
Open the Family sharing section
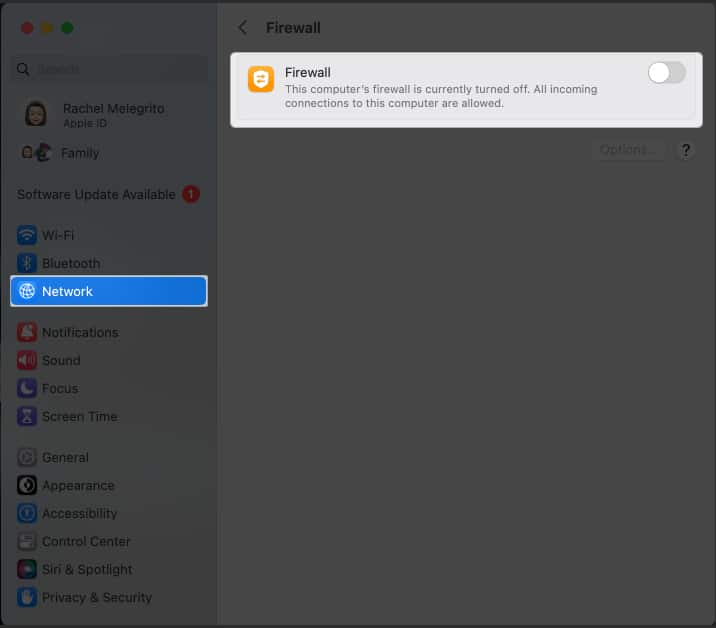(79, 153)
